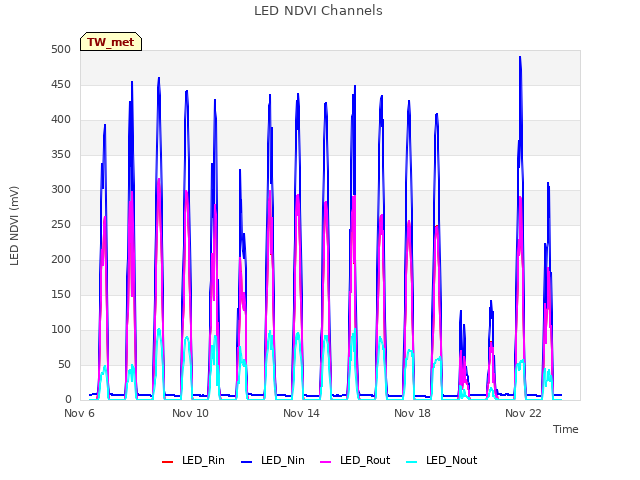Click the 100 y-axis tick label
This screenshot has height=480, width=640.
tap(61, 329)
